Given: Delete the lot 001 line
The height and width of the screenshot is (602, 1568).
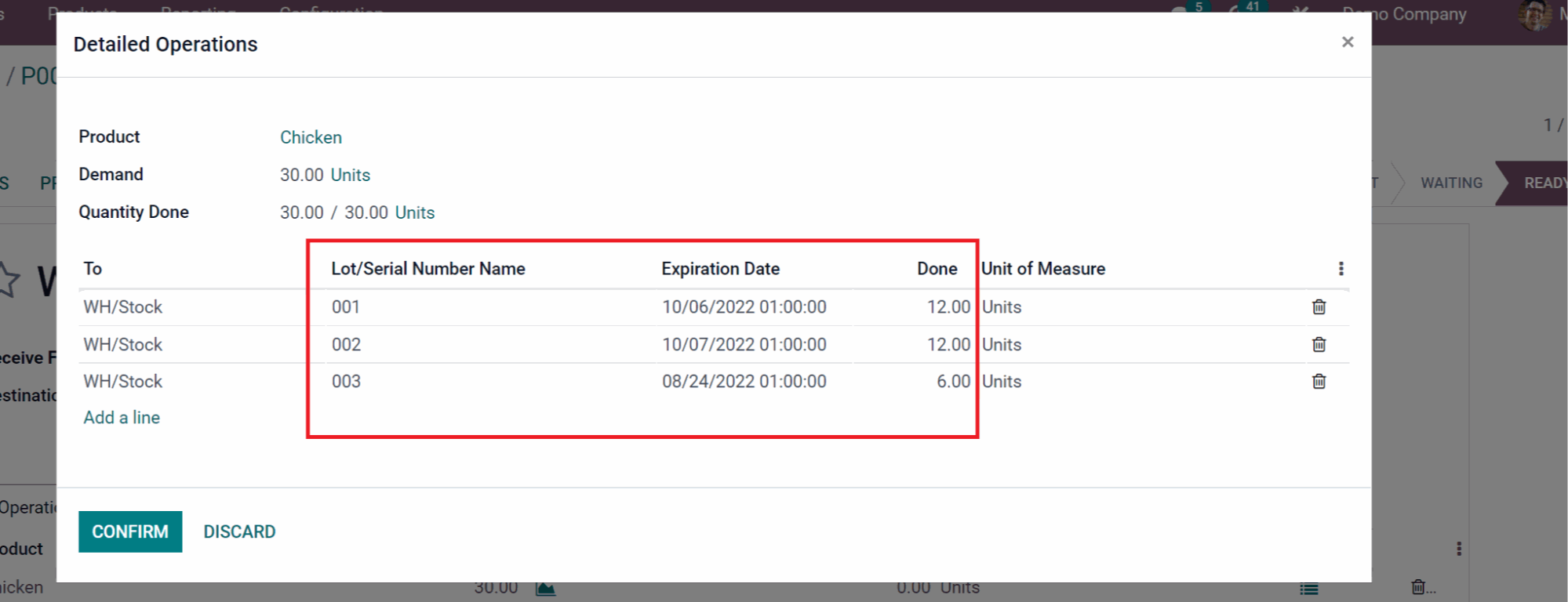Looking at the screenshot, I should pos(1319,306).
